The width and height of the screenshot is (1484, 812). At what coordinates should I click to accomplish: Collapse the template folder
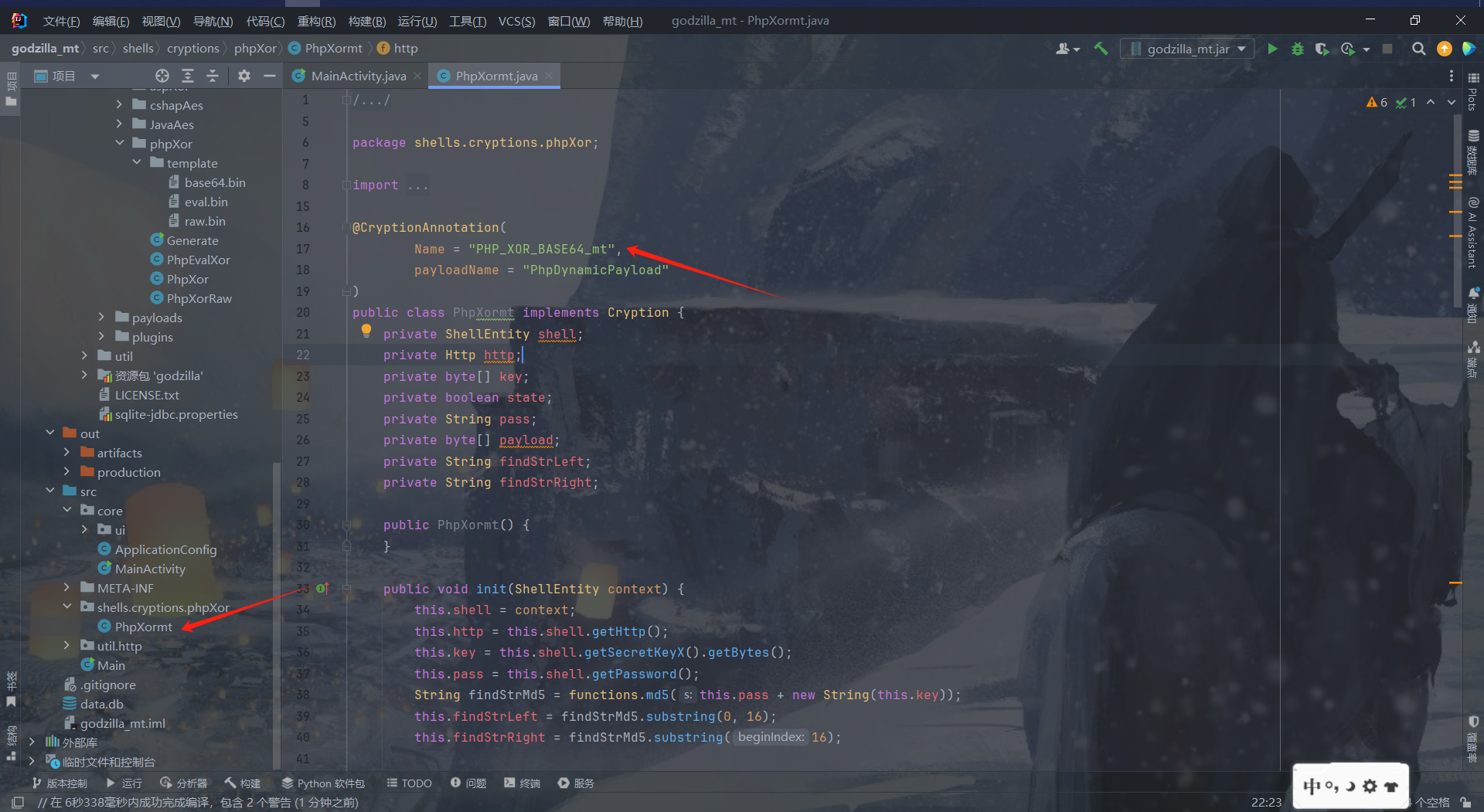pyautogui.click(x=137, y=162)
